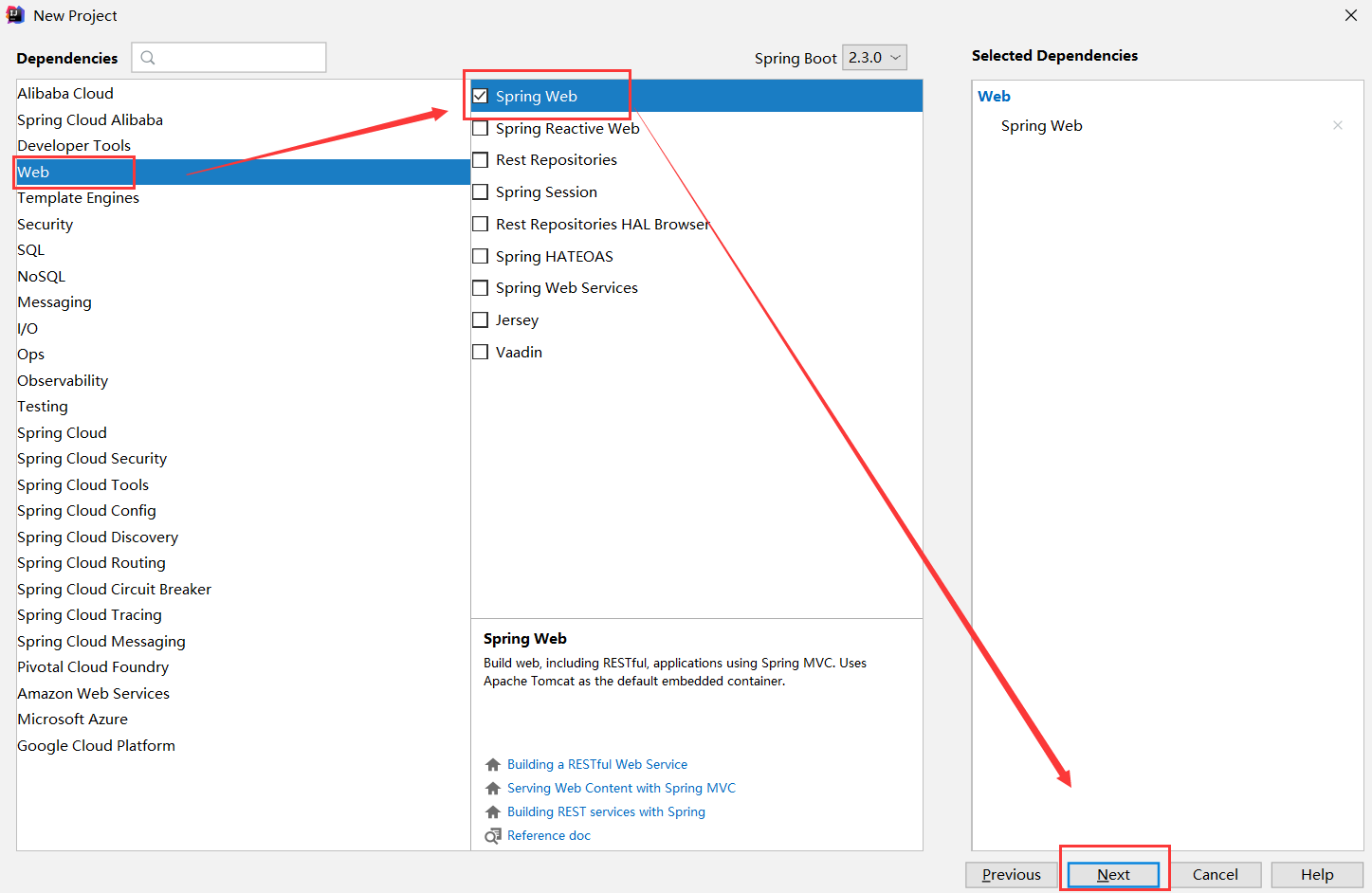This screenshot has height=893, width=1372.
Task: Open Help for the dialog
Action: (1317, 874)
